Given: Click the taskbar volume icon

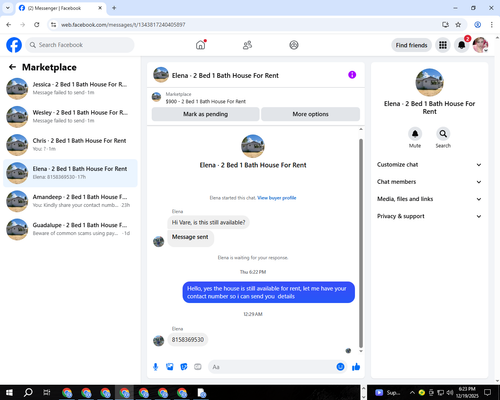Looking at the screenshot, I should [x=450, y=392].
